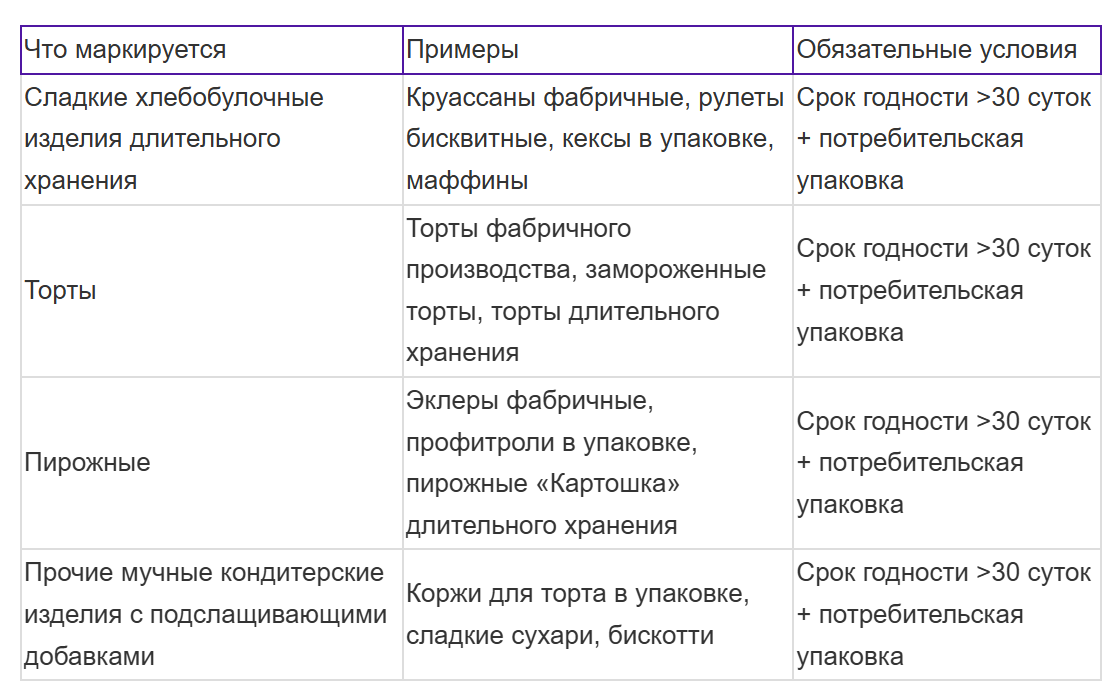Click the 'Что маркируется' column header
The image size is (1111, 700).
click(212, 50)
